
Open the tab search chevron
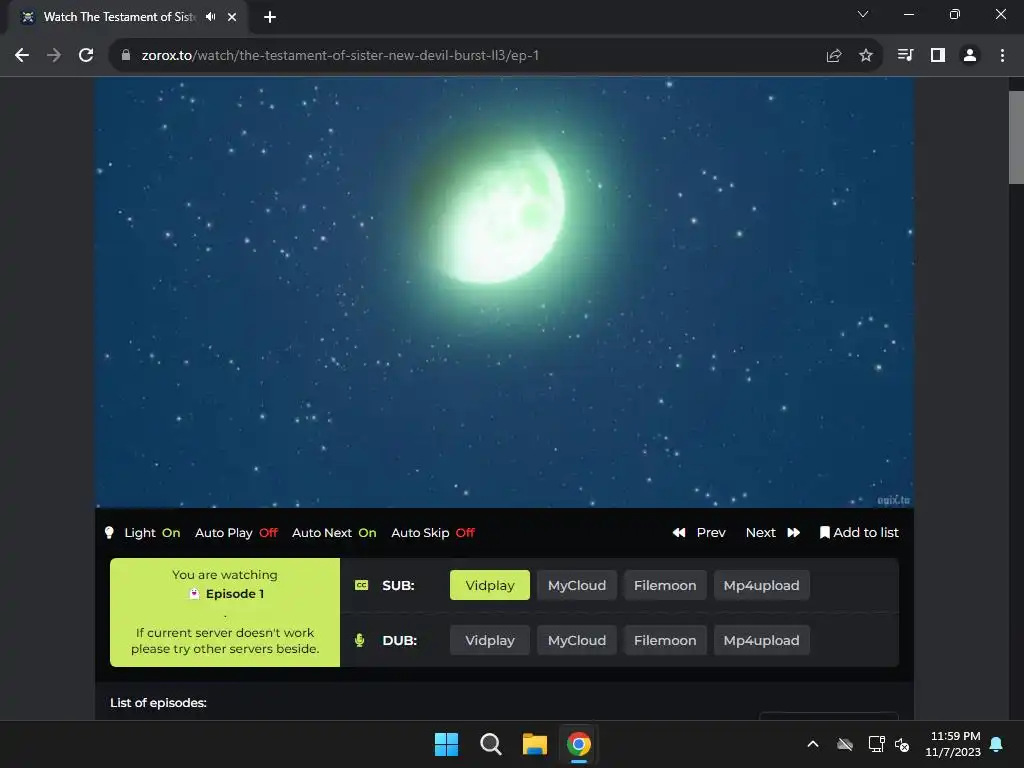tap(863, 14)
